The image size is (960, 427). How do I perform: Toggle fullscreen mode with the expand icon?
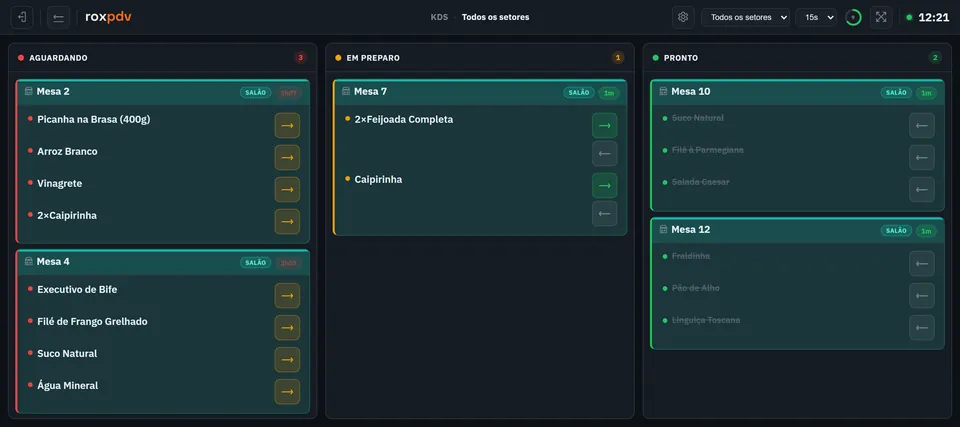tap(881, 17)
